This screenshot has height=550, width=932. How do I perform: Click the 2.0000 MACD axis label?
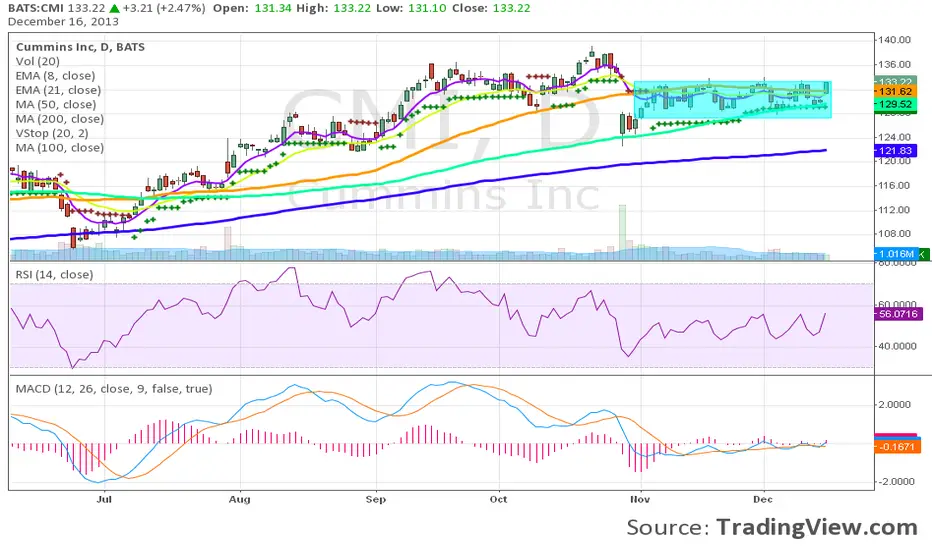point(895,404)
